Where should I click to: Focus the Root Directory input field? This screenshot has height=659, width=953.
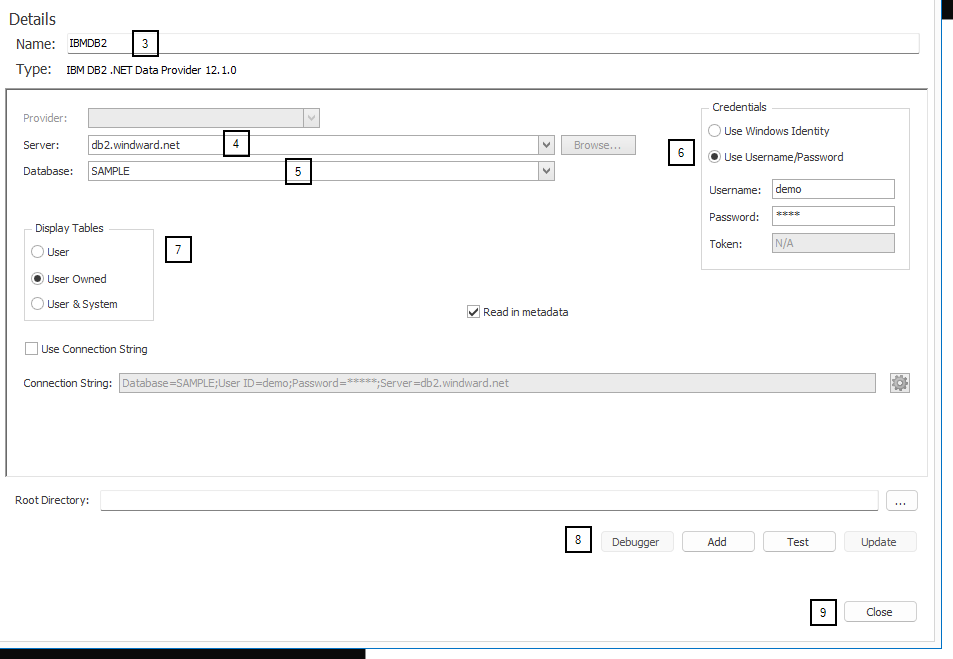click(x=489, y=500)
